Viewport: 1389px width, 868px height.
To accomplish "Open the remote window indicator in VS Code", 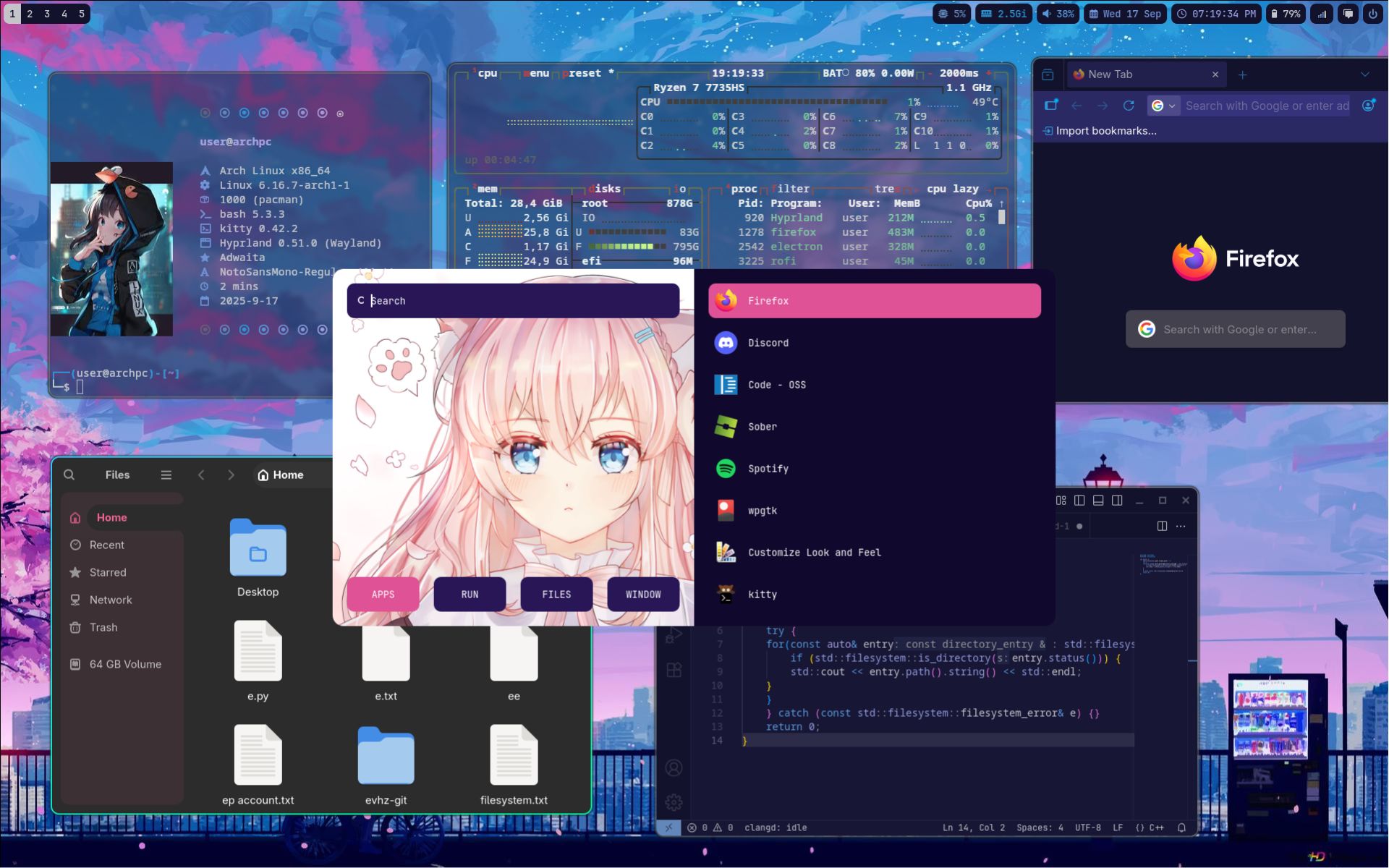I will click(x=668, y=827).
